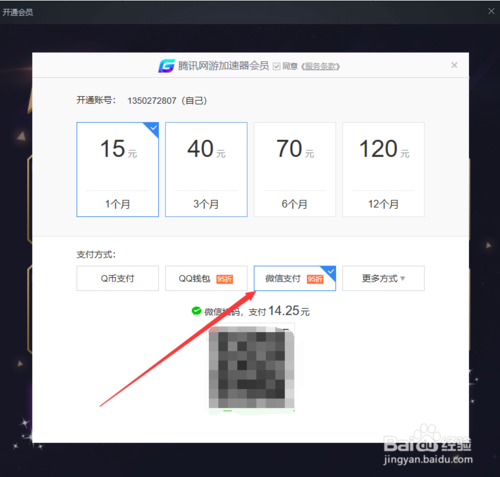Click the 支付方式 label

point(96,255)
